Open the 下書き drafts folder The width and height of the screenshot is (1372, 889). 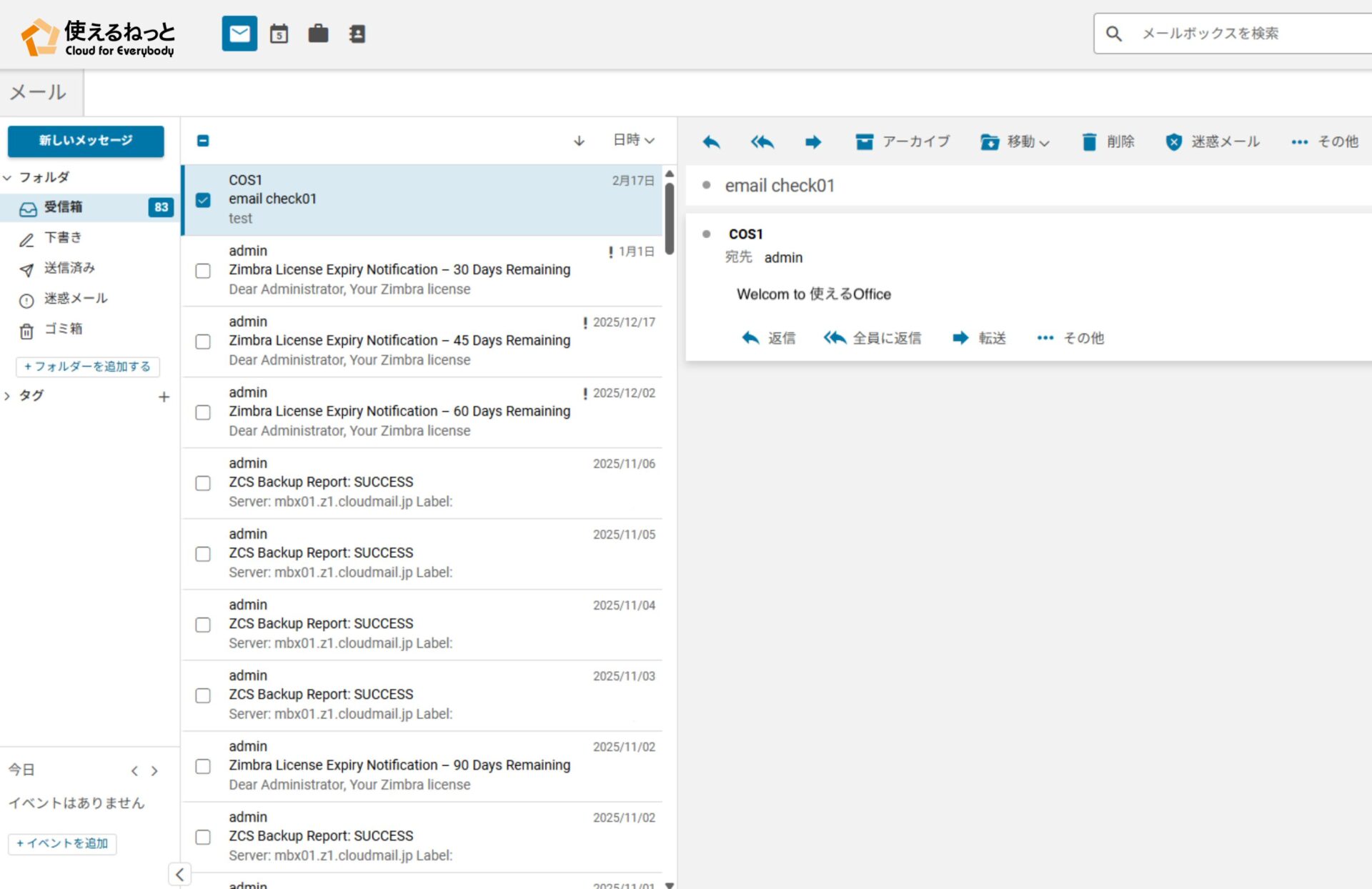tap(63, 238)
